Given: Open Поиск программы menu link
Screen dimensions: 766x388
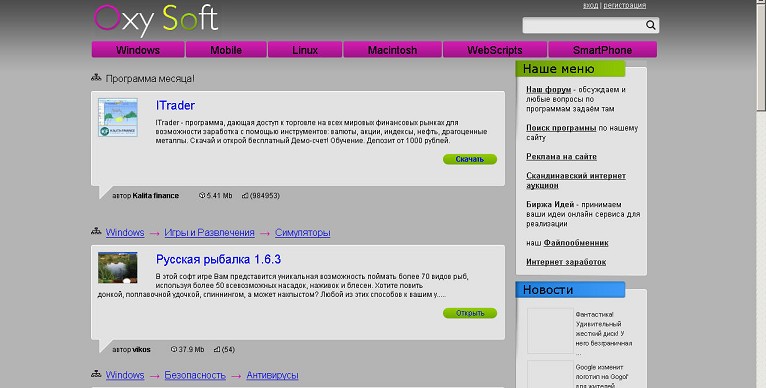Looking at the screenshot, I should [561, 128].
